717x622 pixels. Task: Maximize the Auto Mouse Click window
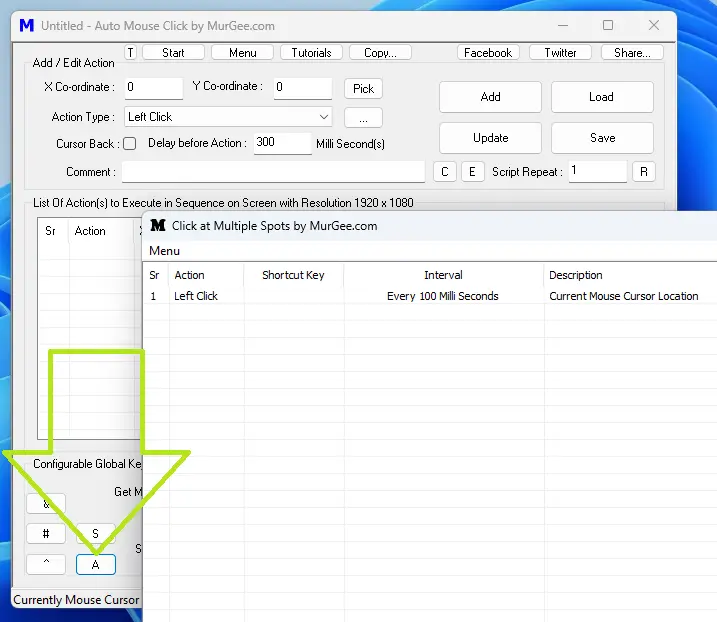(608, 25)
